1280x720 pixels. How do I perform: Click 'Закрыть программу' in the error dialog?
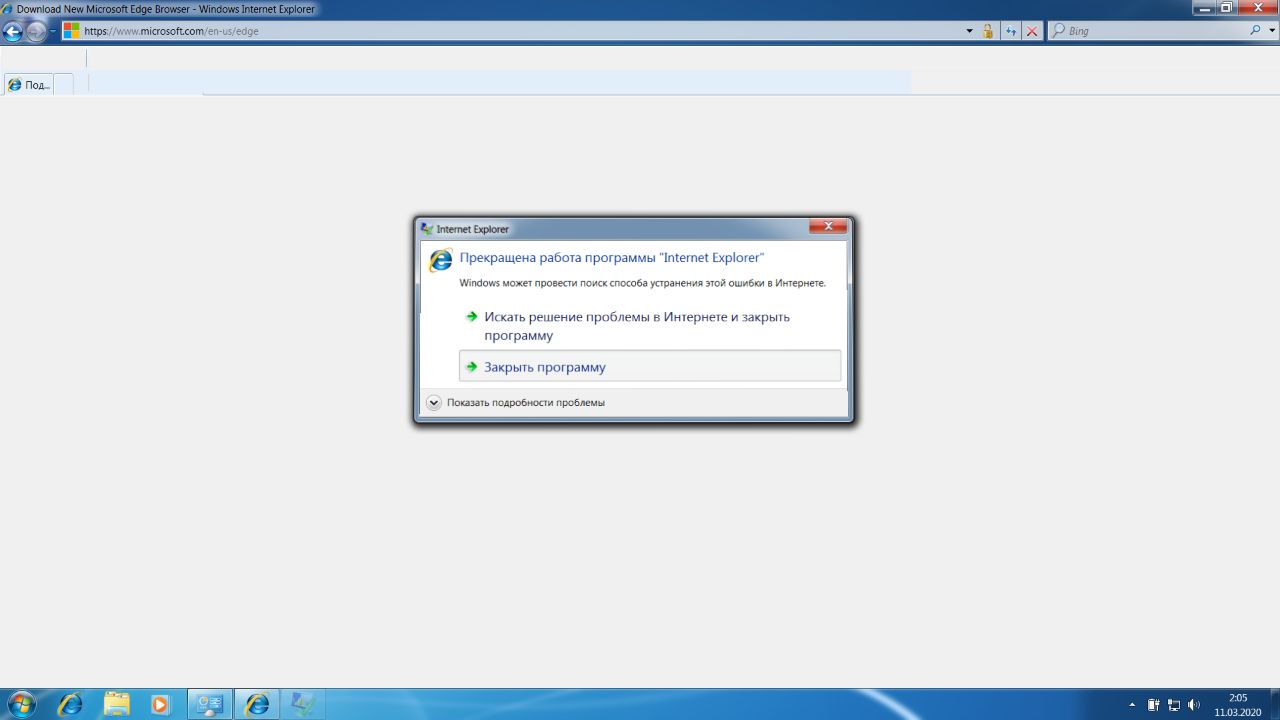tap(650, 367)
